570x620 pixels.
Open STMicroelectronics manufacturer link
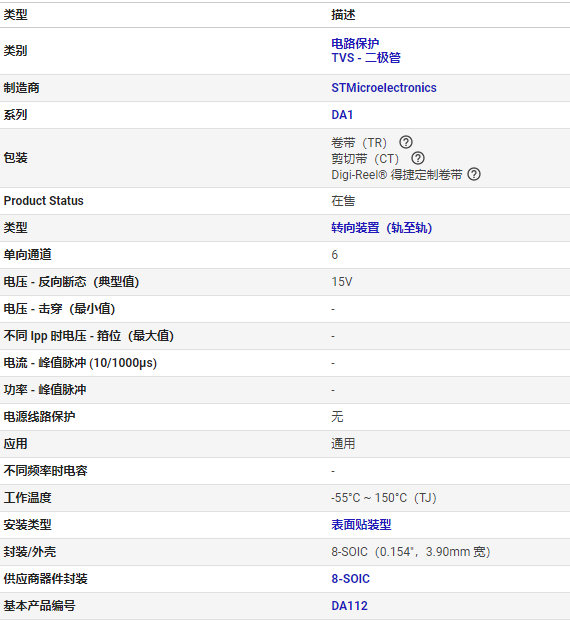point(383,88)
